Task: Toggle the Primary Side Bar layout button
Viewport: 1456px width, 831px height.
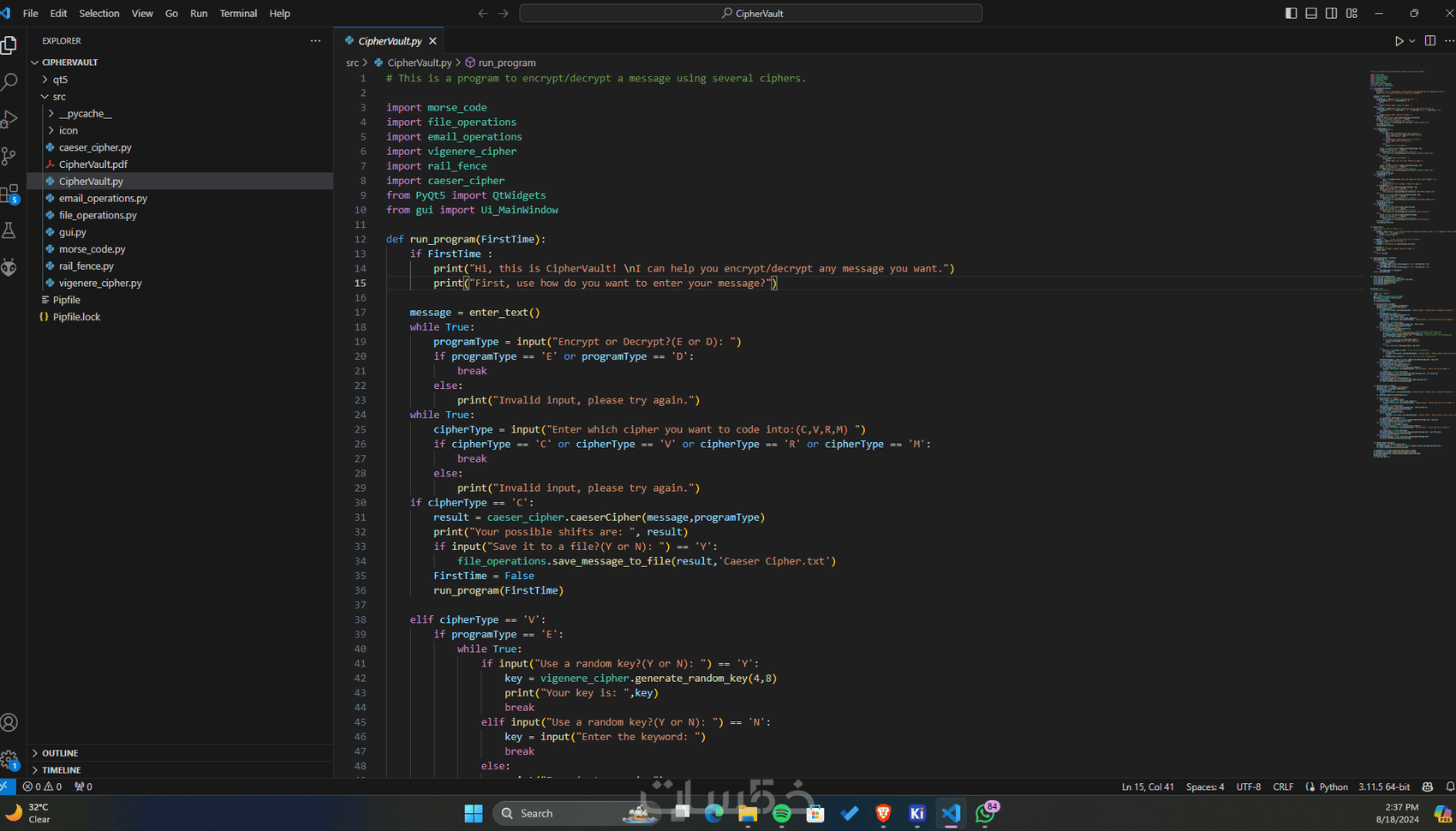Action: click(1291, 13)
